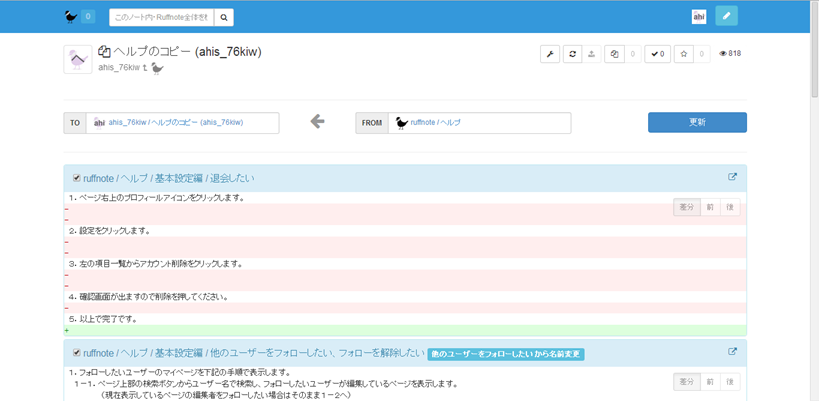
Task: Click the checkmark counter button
Action: point(656,54)
